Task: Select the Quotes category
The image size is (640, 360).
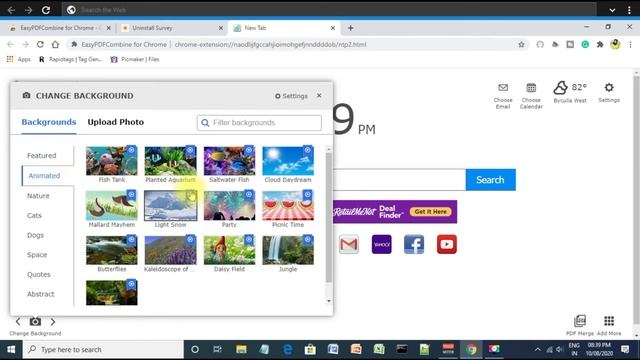Action: pos(39,274)
